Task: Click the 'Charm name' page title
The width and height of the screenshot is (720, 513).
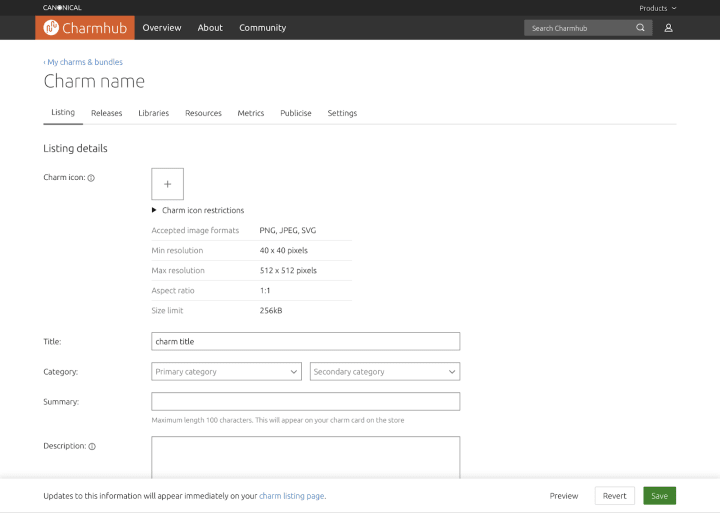Action: 94,81
